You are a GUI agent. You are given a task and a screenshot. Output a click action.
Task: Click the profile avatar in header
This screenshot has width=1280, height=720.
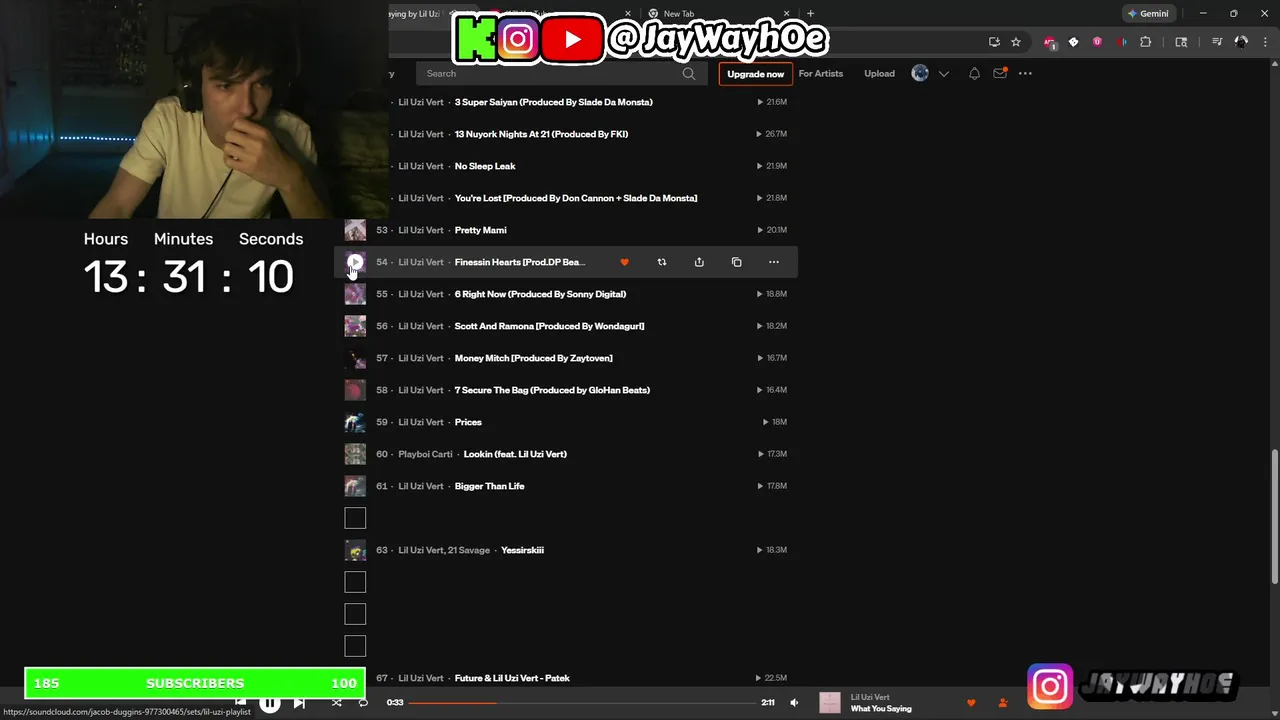coord(920,73)
